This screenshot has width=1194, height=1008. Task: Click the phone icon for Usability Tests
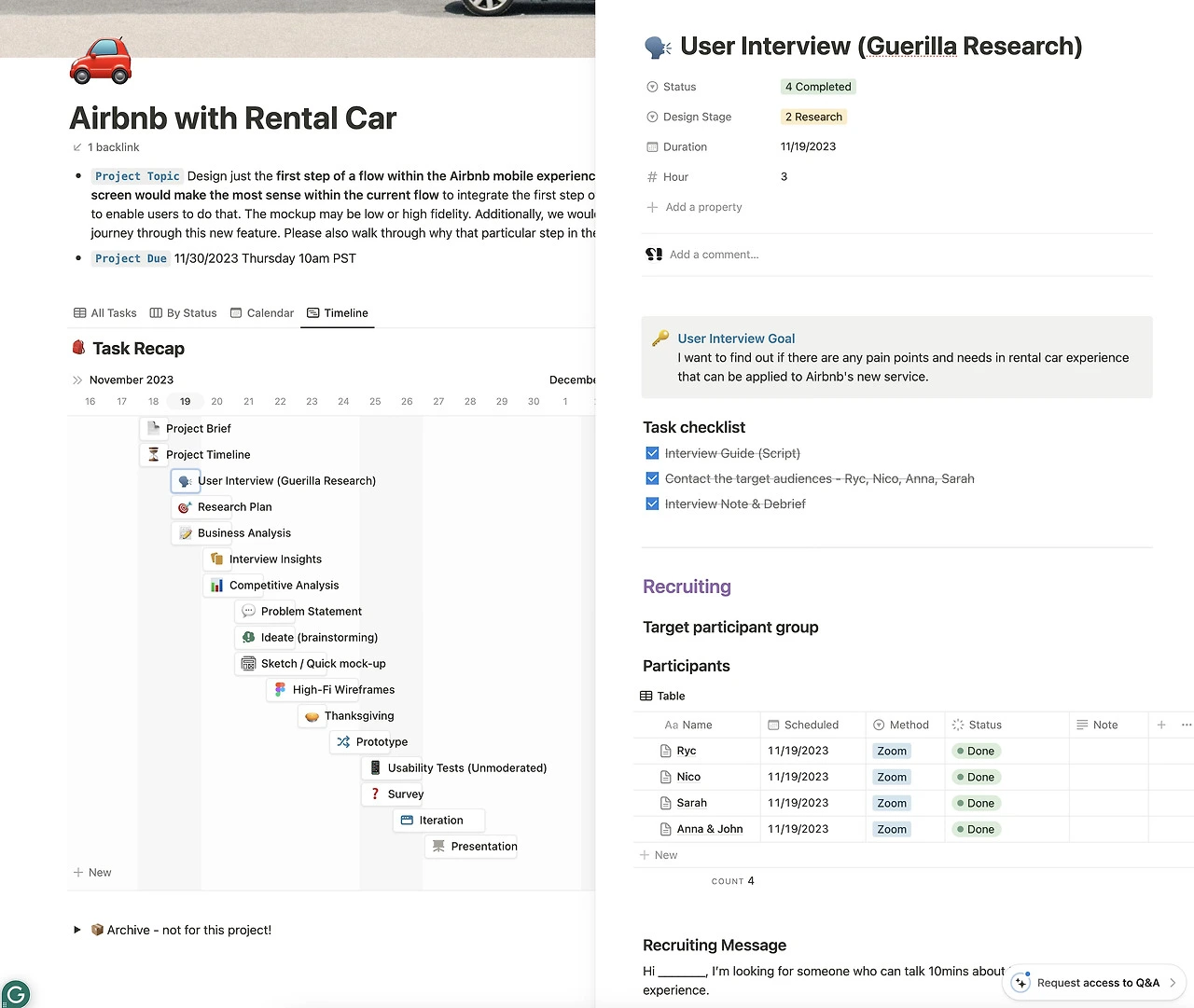[375, 768]
